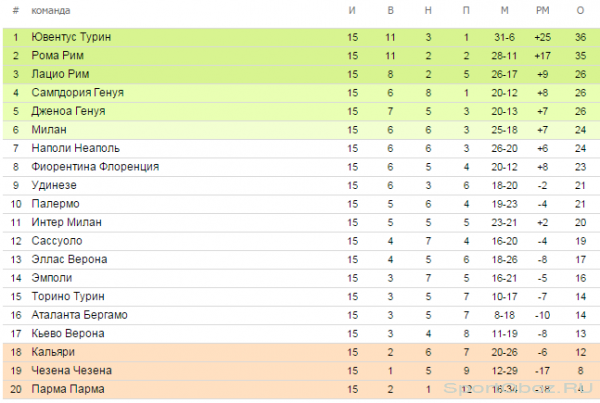Click the Фиорентина Флоренция team name
The height and width of the screenshot is (403, 600).
pyautogui.click(x=95, y=167)
